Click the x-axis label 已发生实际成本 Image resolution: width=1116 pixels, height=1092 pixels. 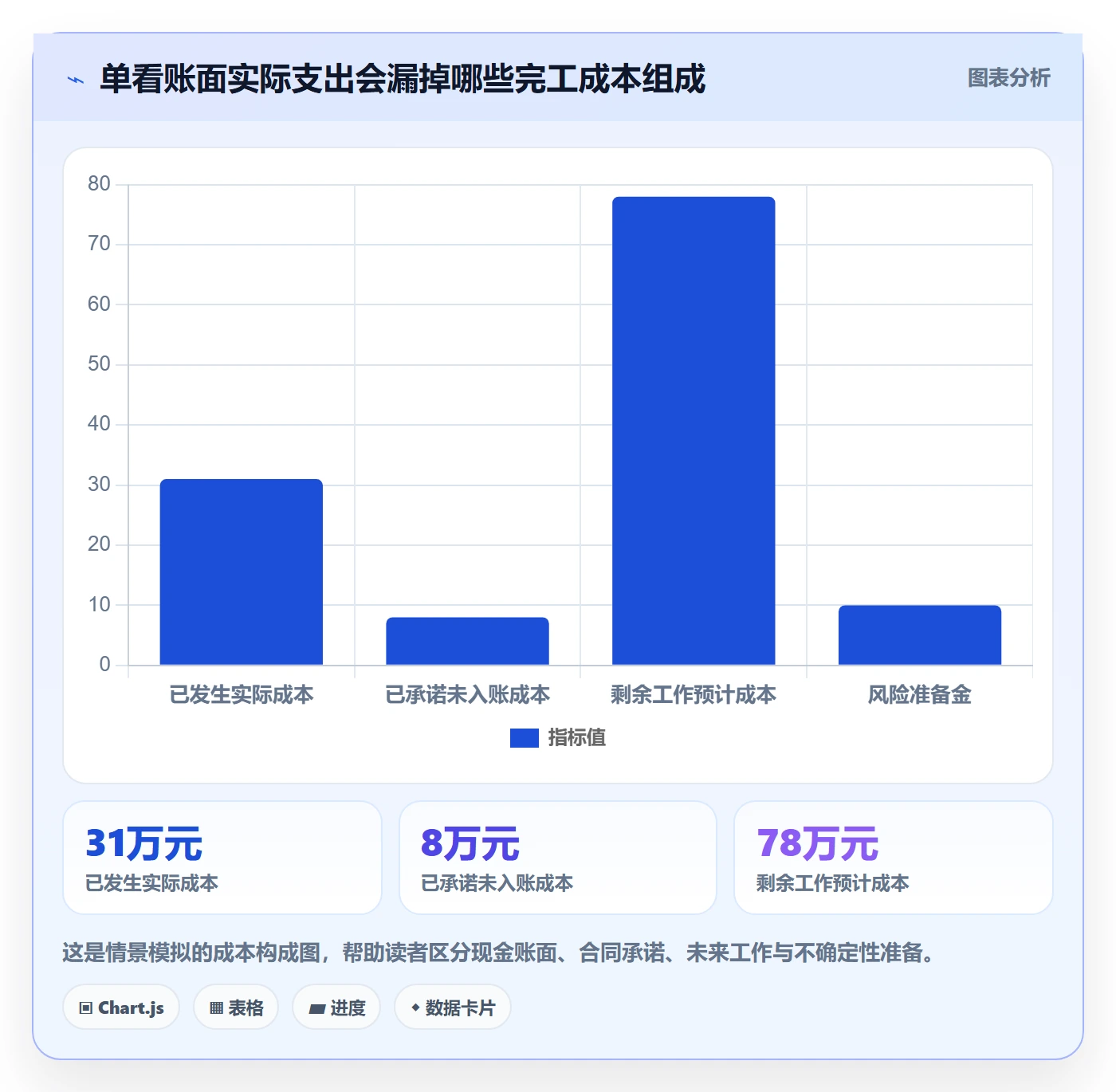[242, 695]
